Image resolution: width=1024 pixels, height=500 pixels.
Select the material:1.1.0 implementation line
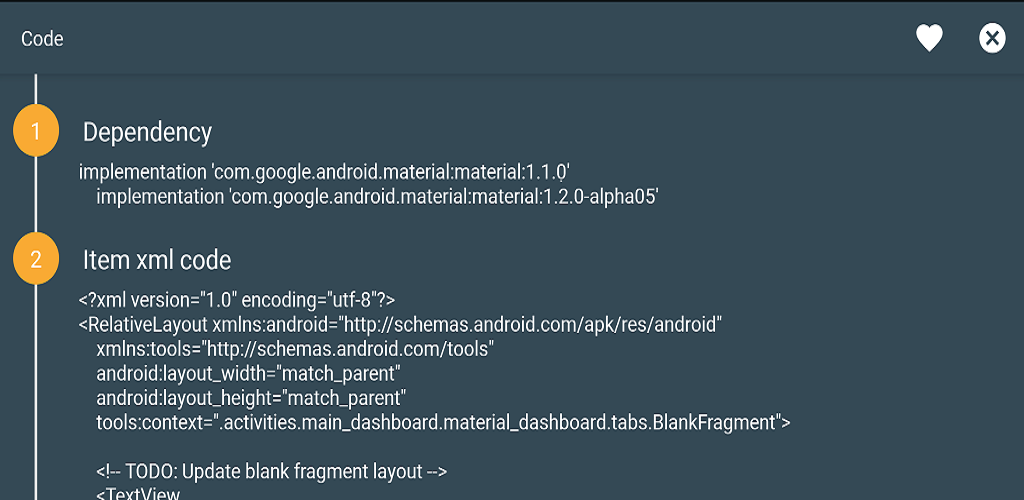(325, 172)
